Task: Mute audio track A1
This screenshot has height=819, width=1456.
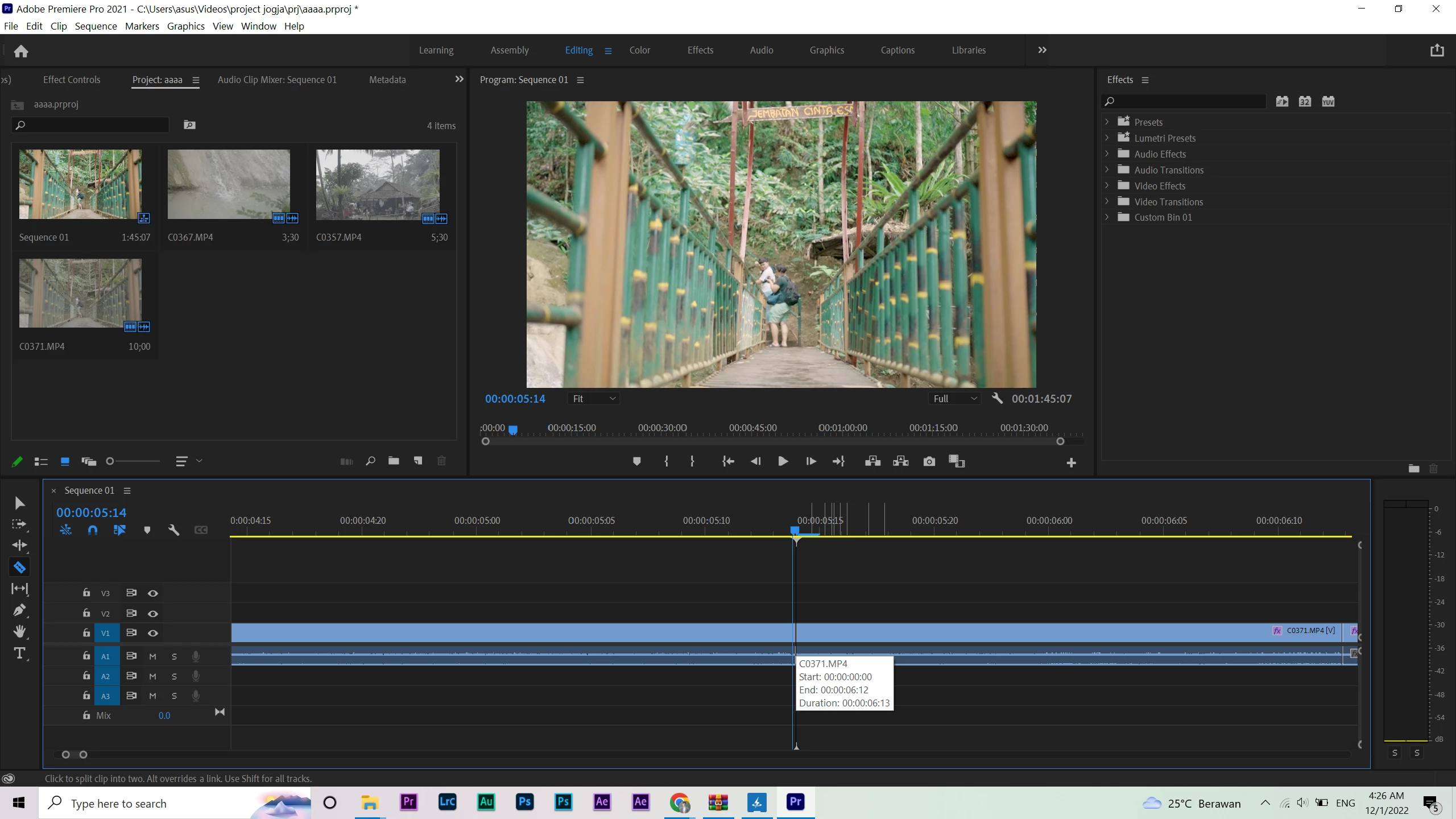Action: click(x=152, y=656)
